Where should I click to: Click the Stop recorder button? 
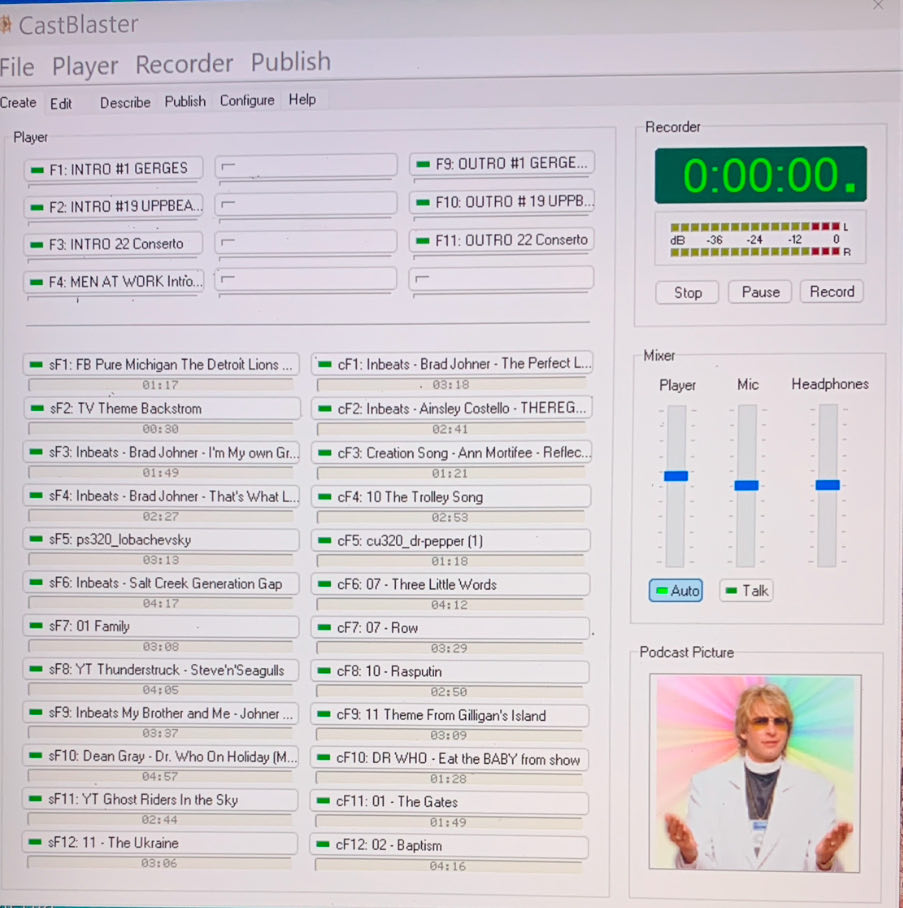[x=687, y=293]
